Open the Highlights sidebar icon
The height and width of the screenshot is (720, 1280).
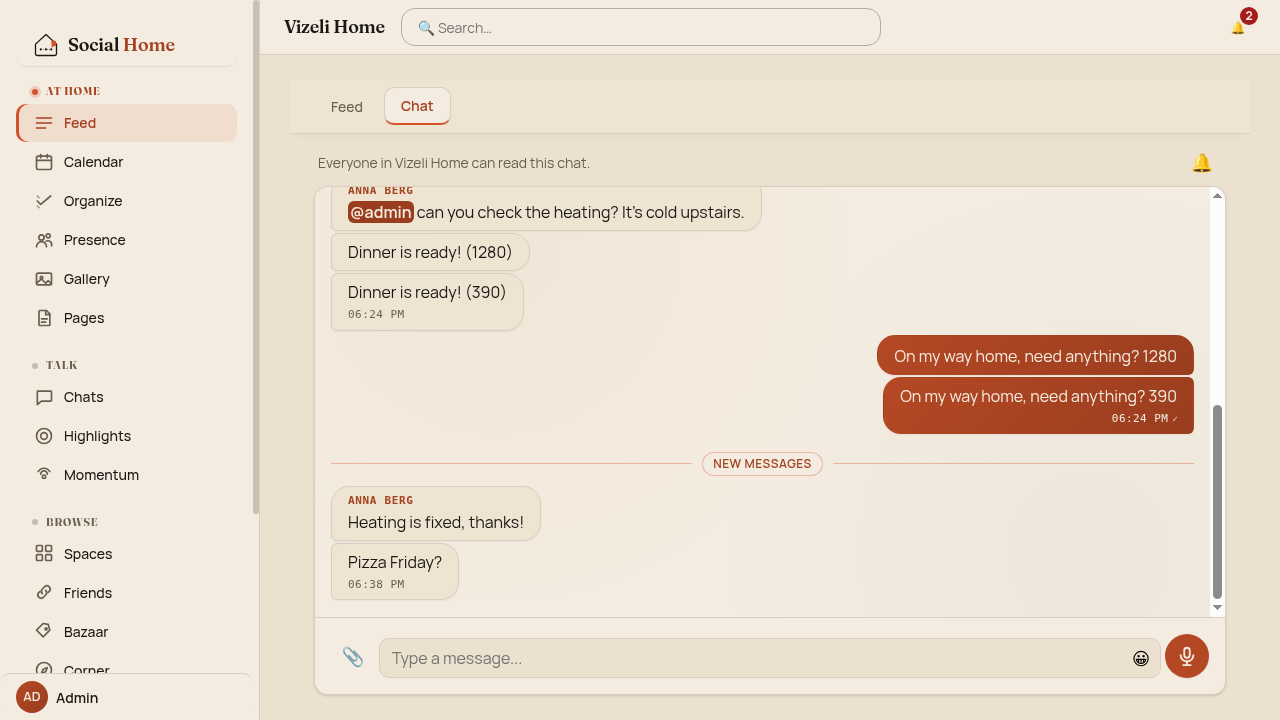(44, 436)
